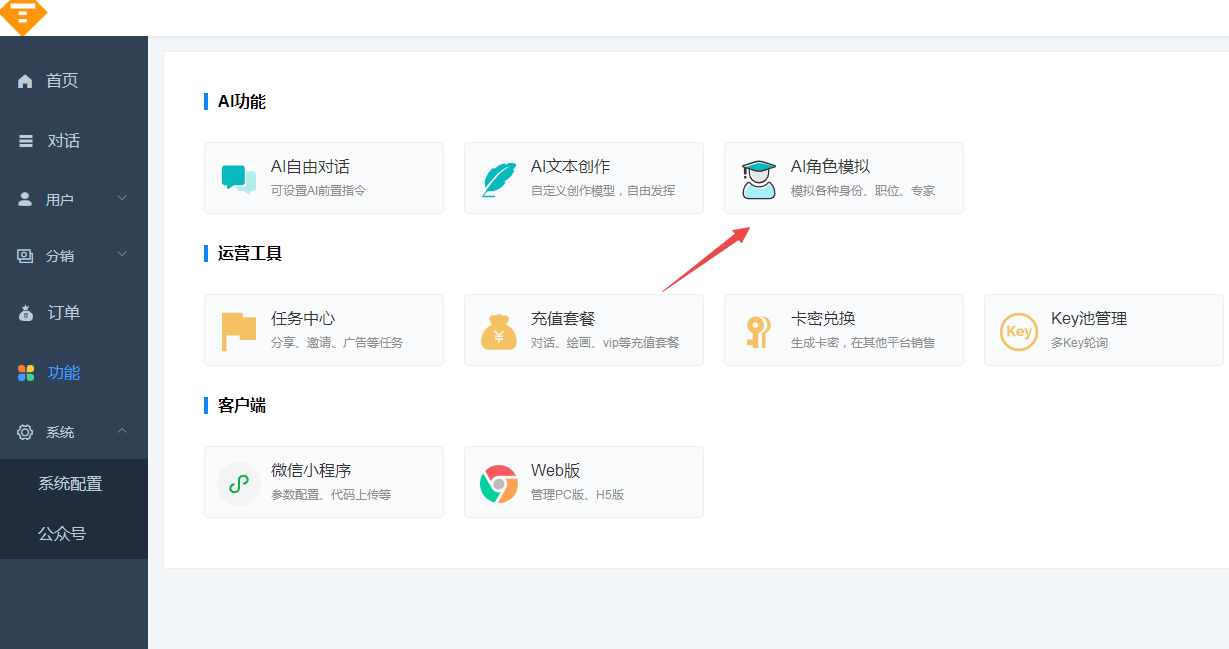Open the Key池管理 card title

[1089, 319]
